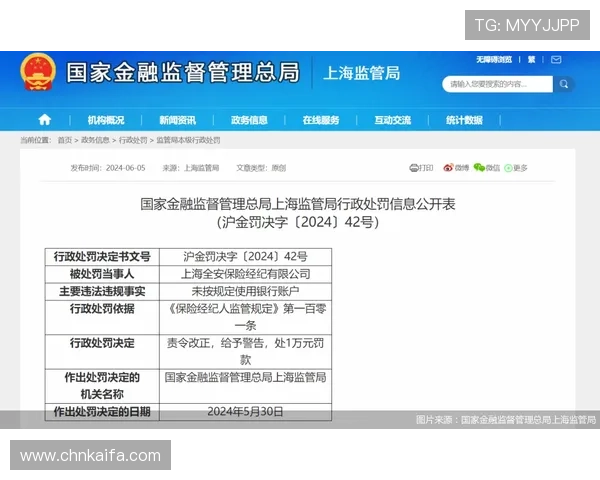Click the 上海监管局 header text

(x=362, y=73)
